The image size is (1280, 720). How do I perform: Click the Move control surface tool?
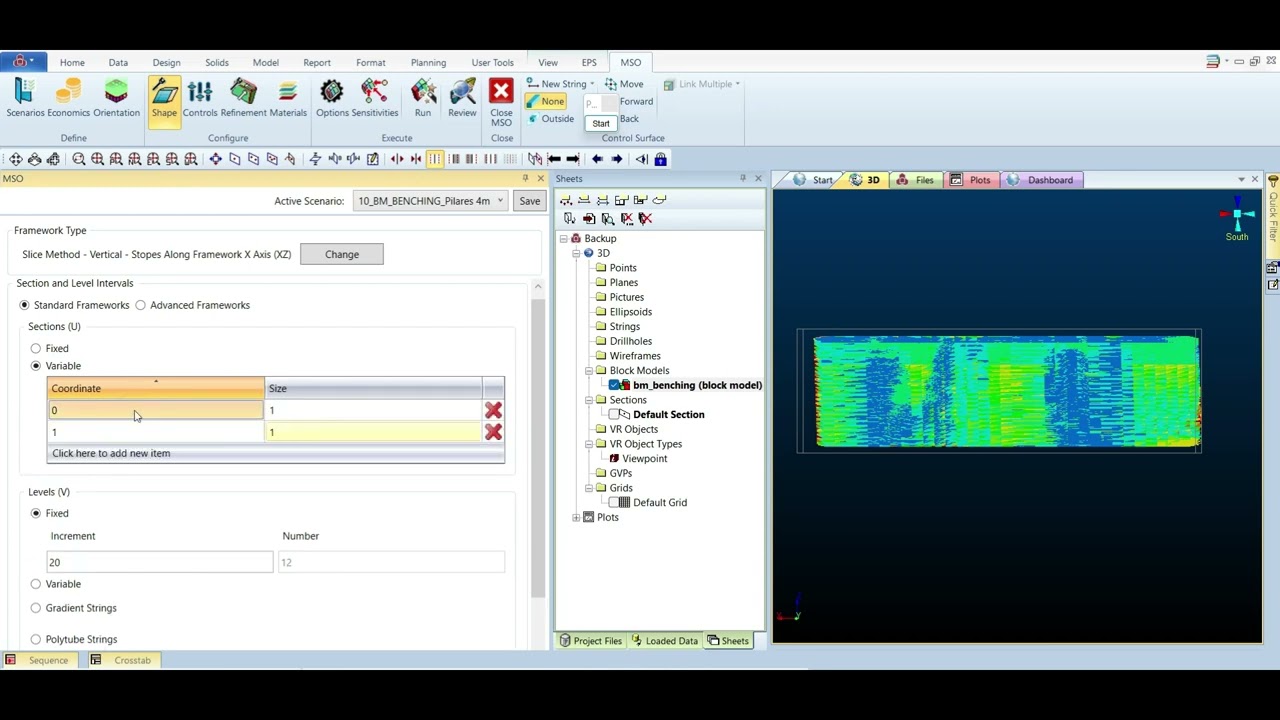tap(624, 84)
